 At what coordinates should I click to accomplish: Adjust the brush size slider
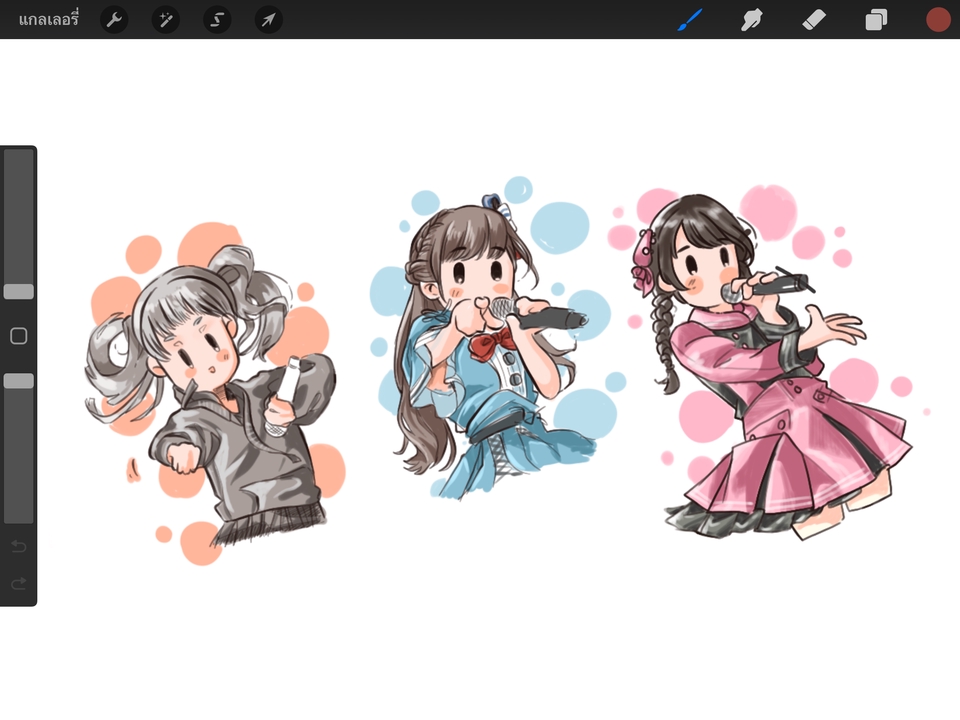[17, 290]
